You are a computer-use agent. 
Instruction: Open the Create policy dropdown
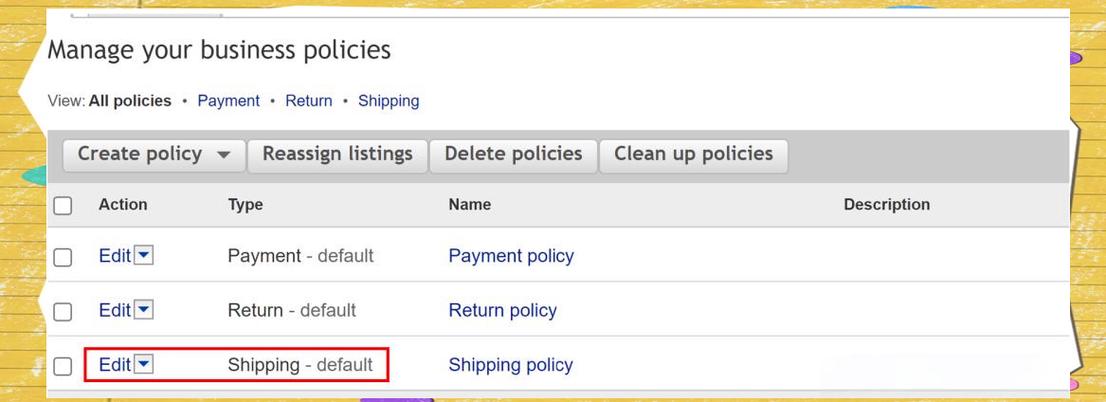pos(154,155)
